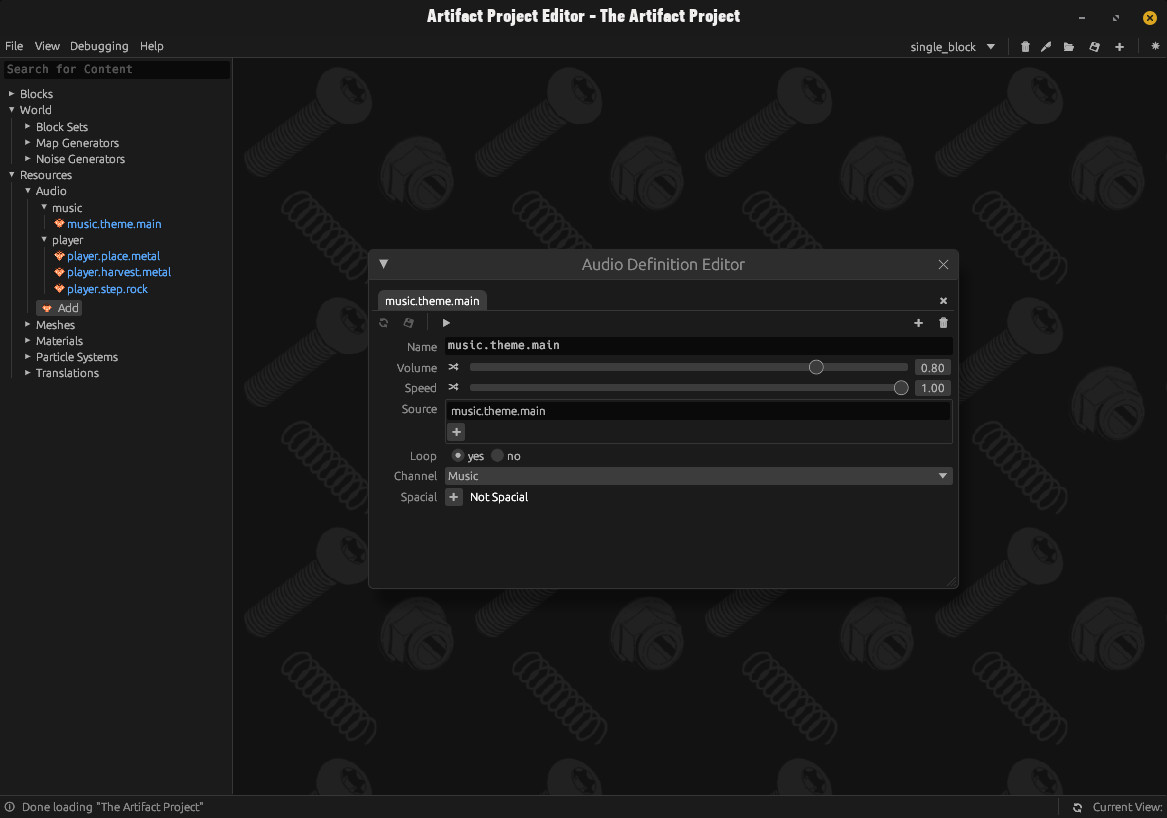The image size is (1167, 818).
Task: Open the Channel dropdown showing Music
Action: (698, 476)
